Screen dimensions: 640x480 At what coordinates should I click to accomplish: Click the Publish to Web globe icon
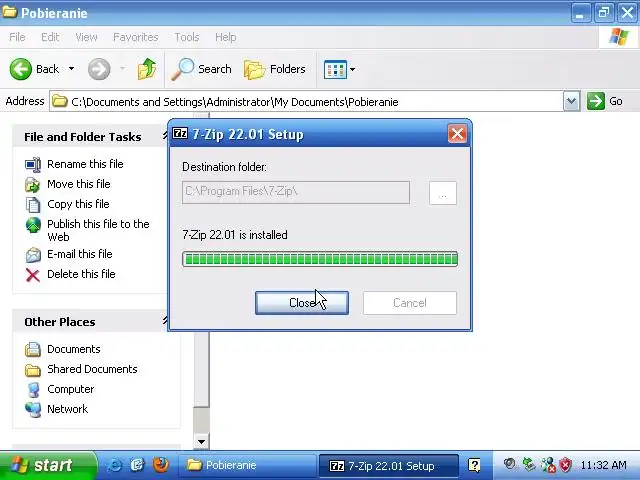pyautogui.click(x=33, y=225)
